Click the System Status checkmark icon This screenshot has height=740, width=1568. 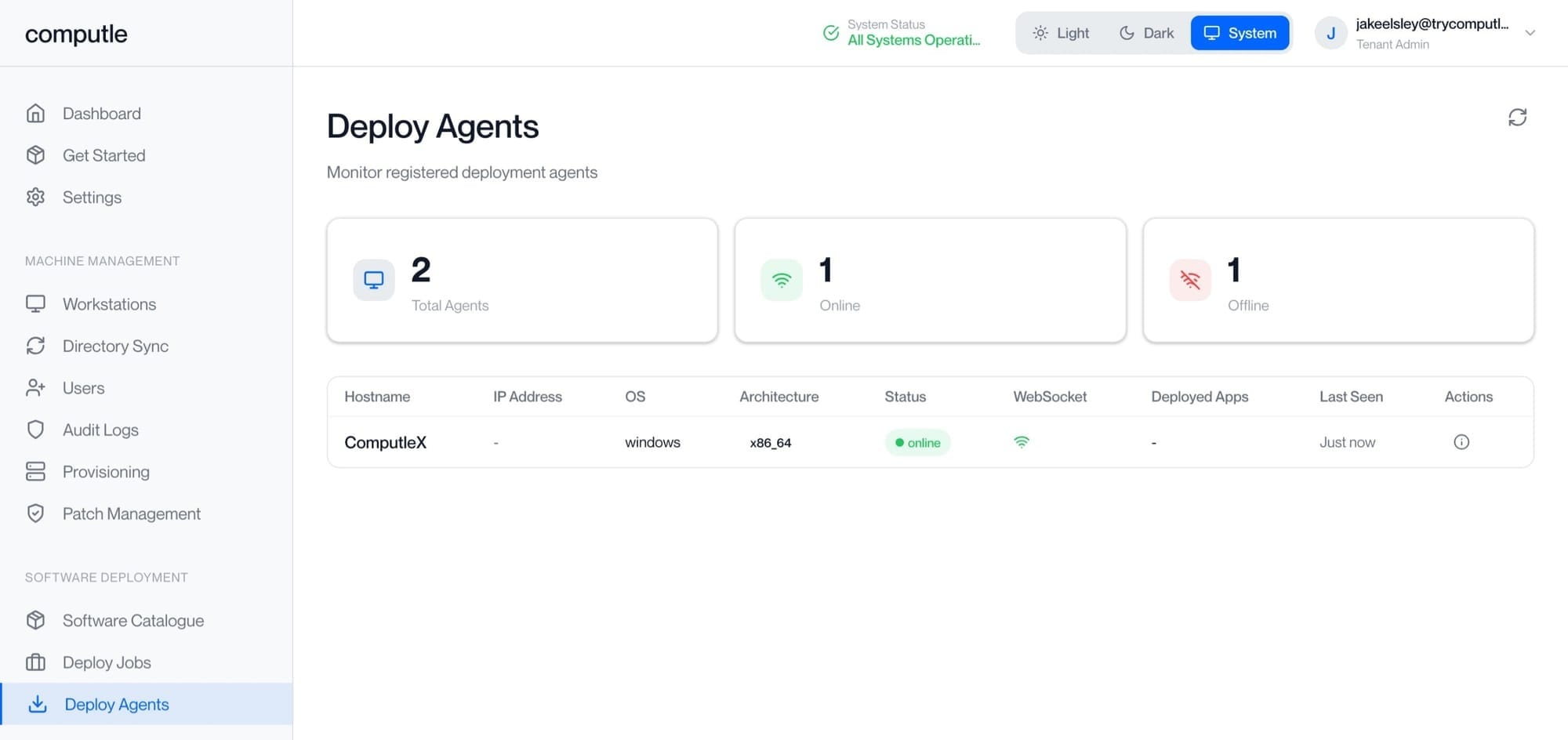click(x=831, y=33)
